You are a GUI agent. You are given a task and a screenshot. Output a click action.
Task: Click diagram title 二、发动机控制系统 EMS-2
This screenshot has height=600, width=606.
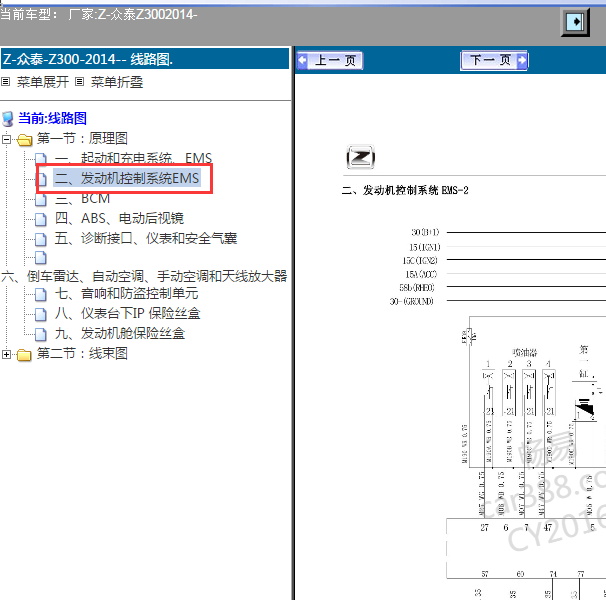click(x=405, y=191)
